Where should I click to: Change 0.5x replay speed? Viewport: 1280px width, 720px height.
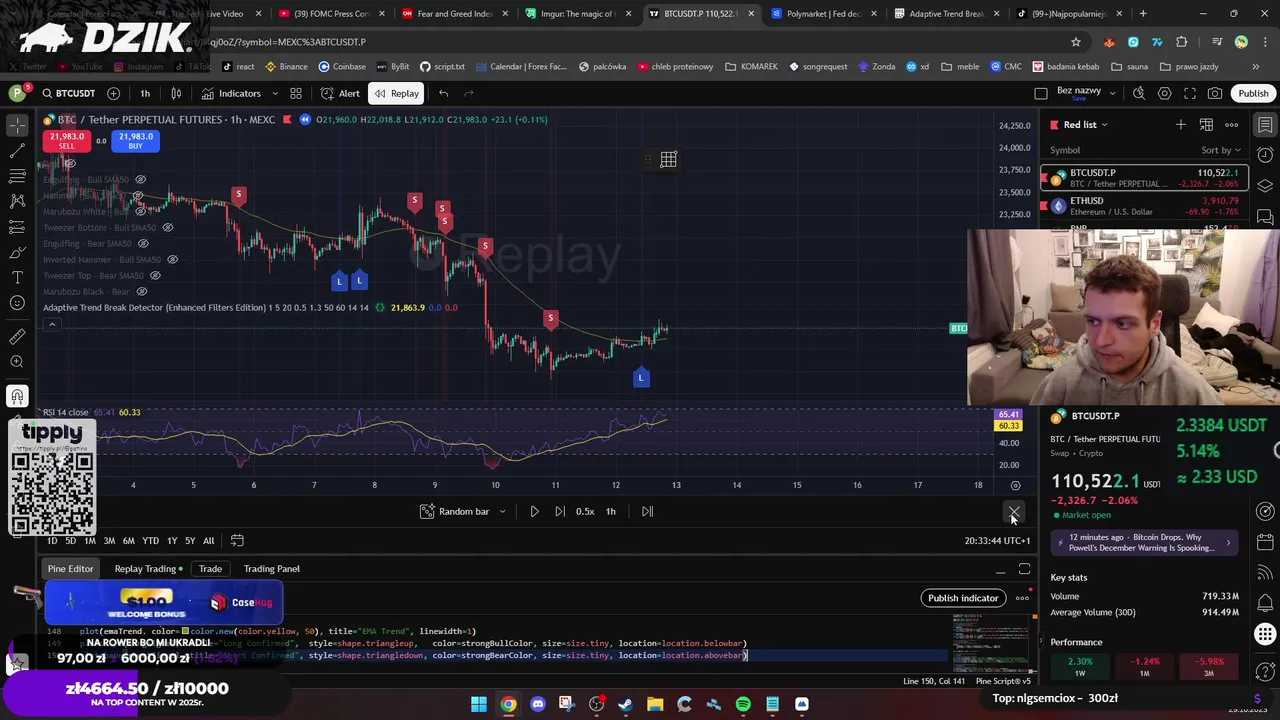pos(585,511)
